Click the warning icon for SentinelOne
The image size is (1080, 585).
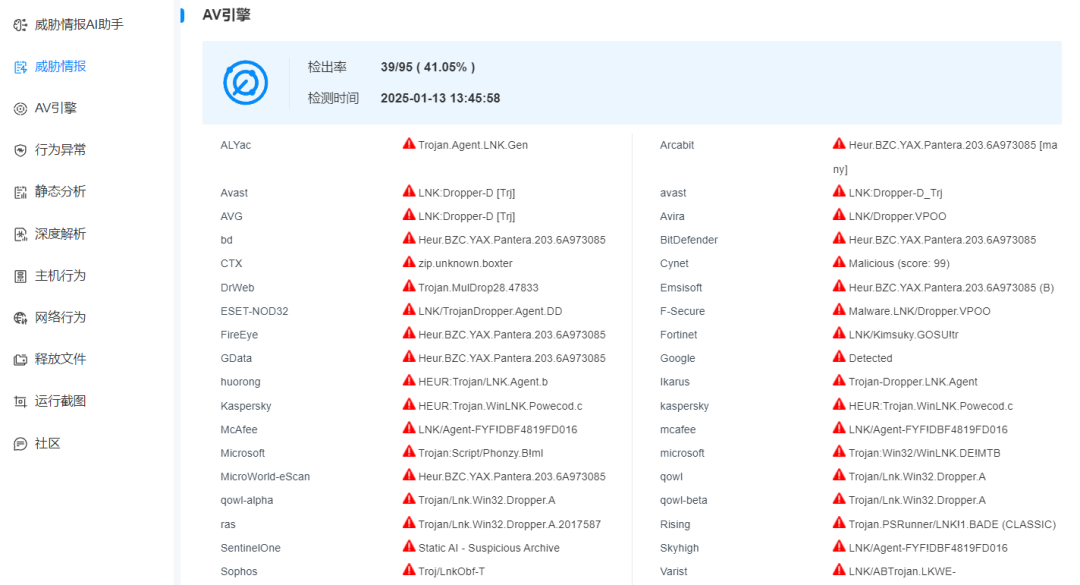point(409,546)
